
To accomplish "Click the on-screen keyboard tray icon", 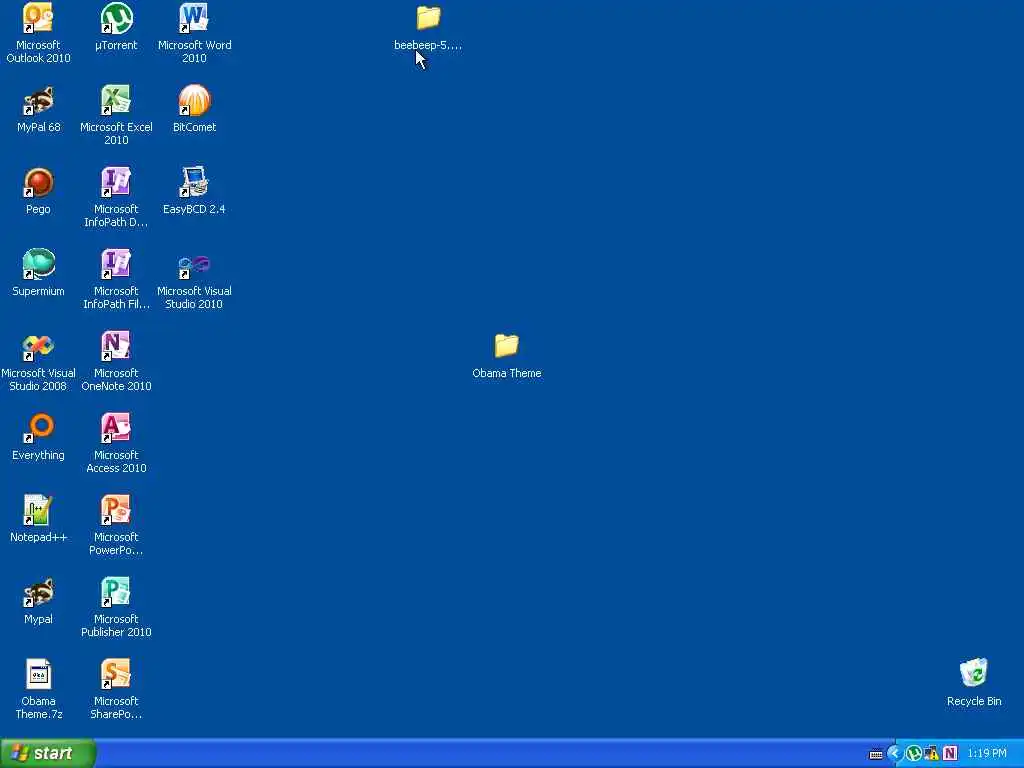I will (876, 754).
